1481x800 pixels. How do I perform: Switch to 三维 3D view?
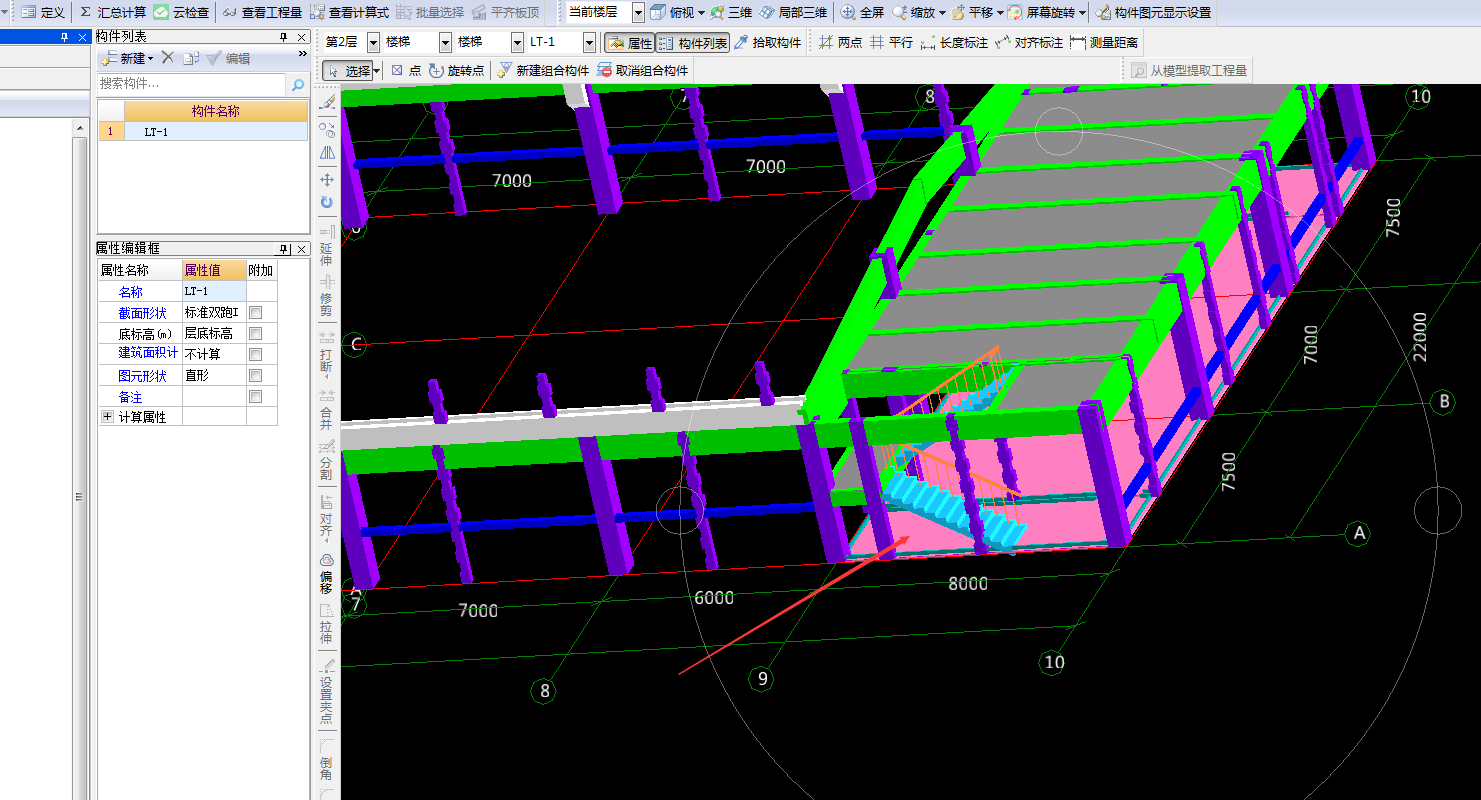click(x=731, y=12)
